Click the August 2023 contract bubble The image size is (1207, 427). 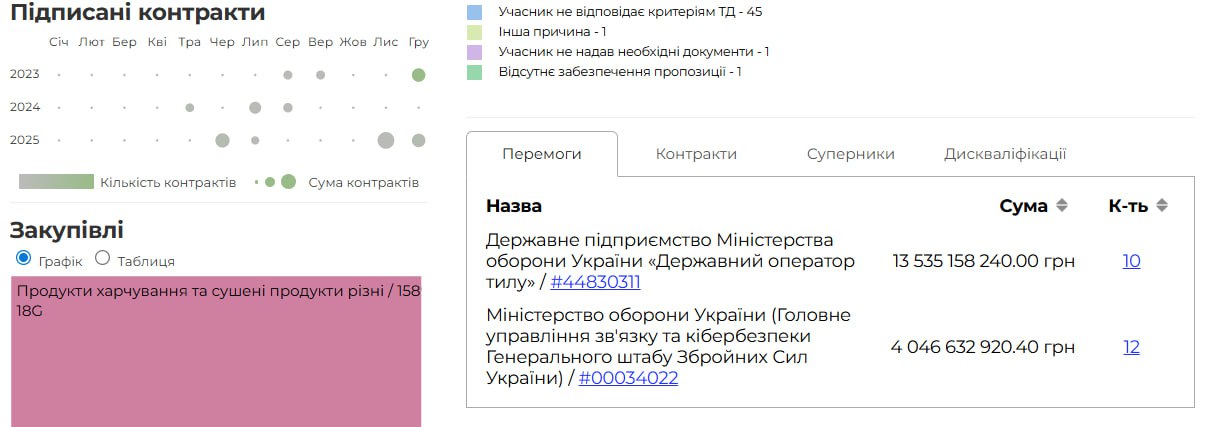[x=288, y=75]
